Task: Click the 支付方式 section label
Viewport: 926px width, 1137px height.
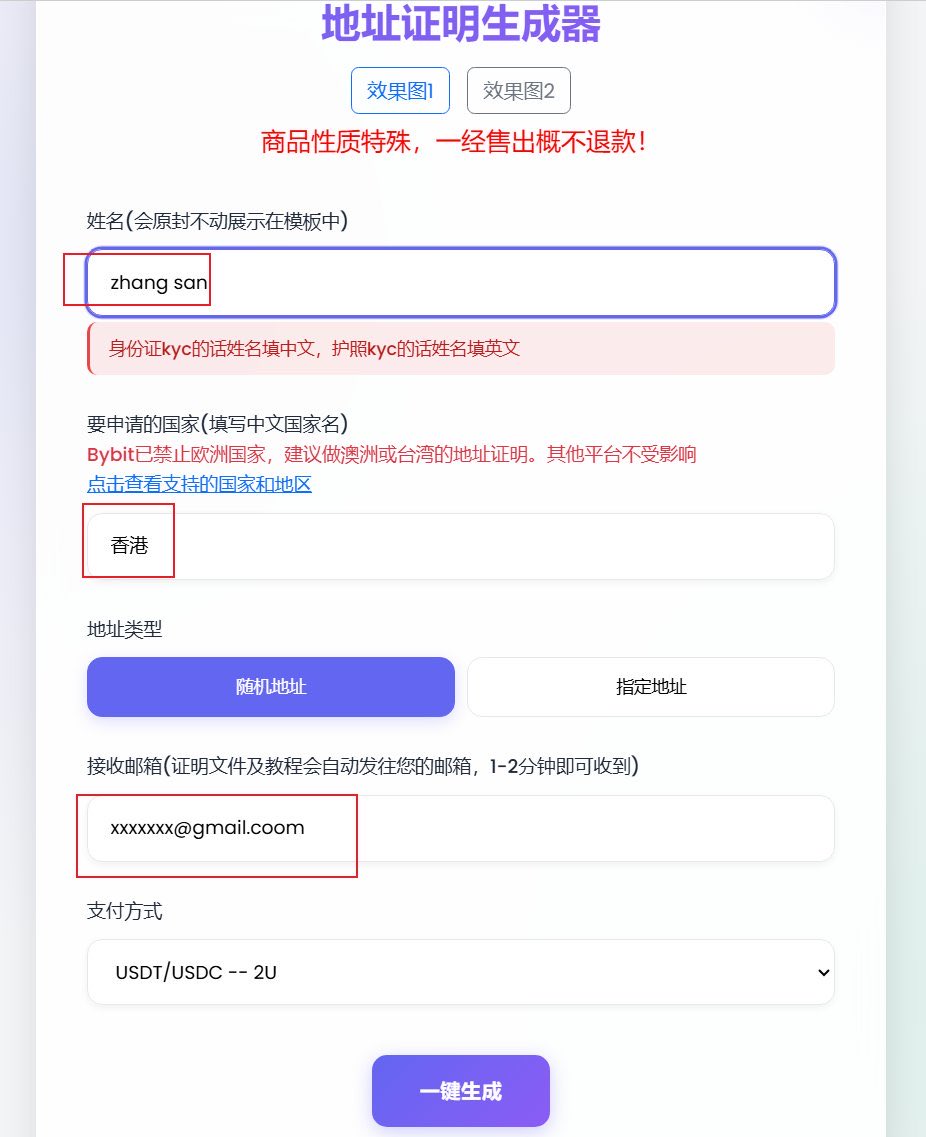Action: (x=125, y=911)
